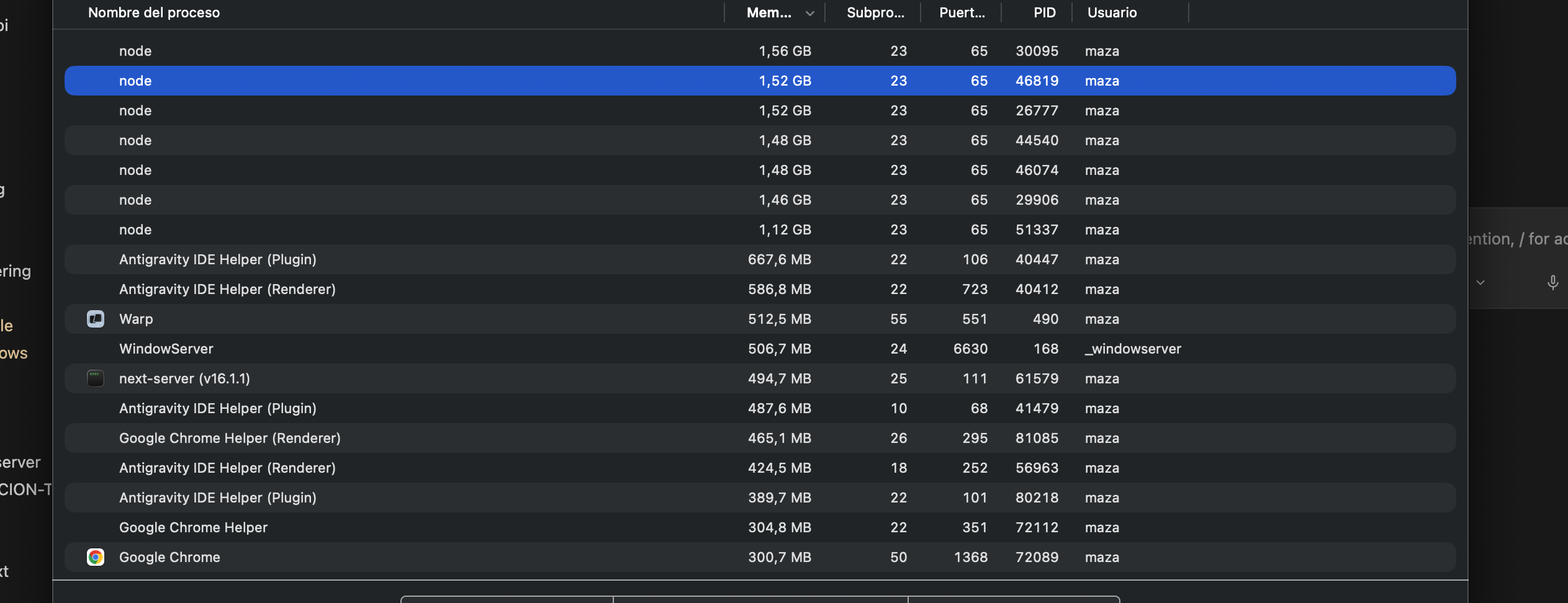This screenshot has width=1568, height=603.
Task: Select node process using 1,12 GB
Action: click(x=760, y=230)
